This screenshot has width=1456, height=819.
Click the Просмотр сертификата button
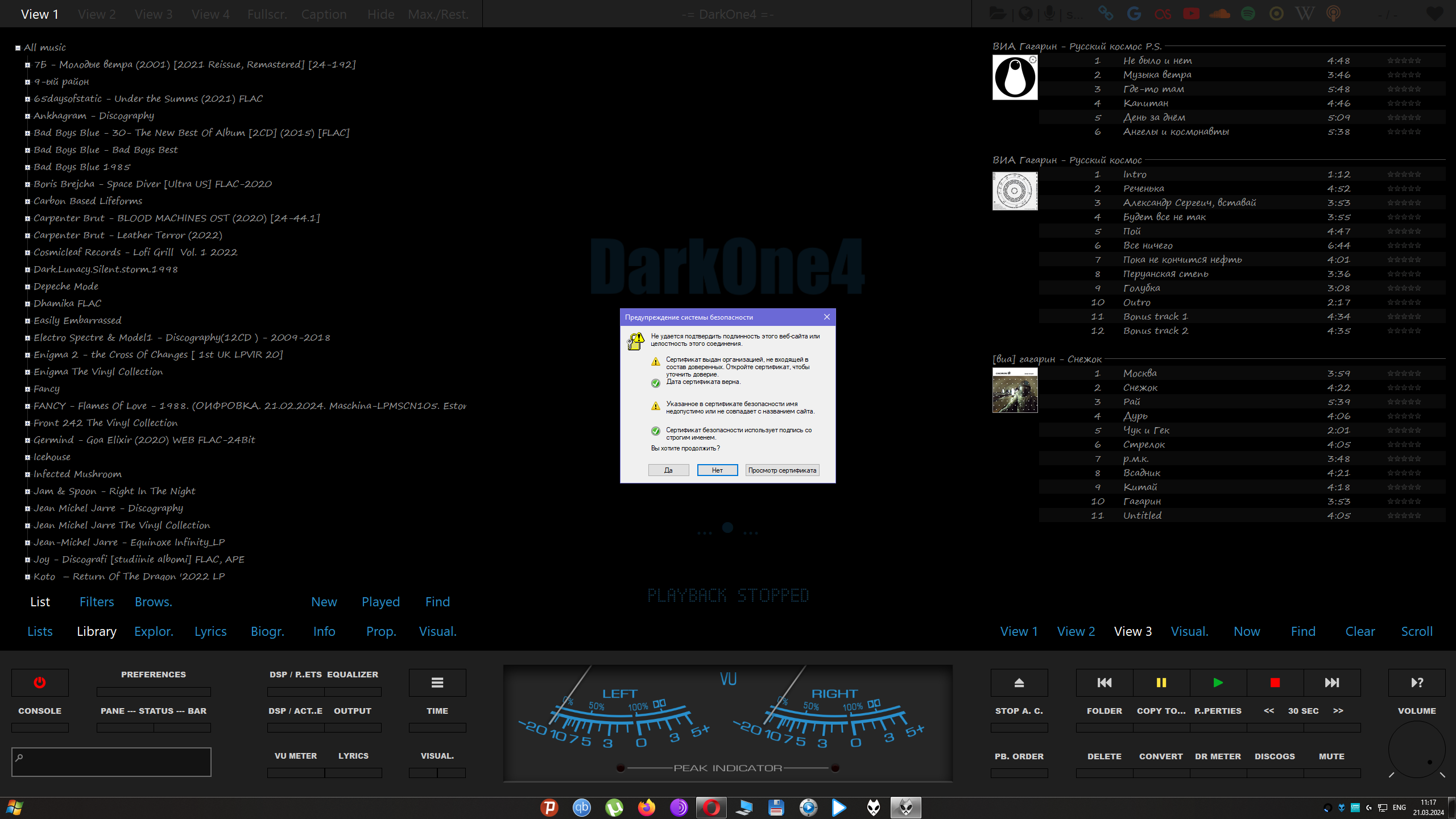pos(782,470)
